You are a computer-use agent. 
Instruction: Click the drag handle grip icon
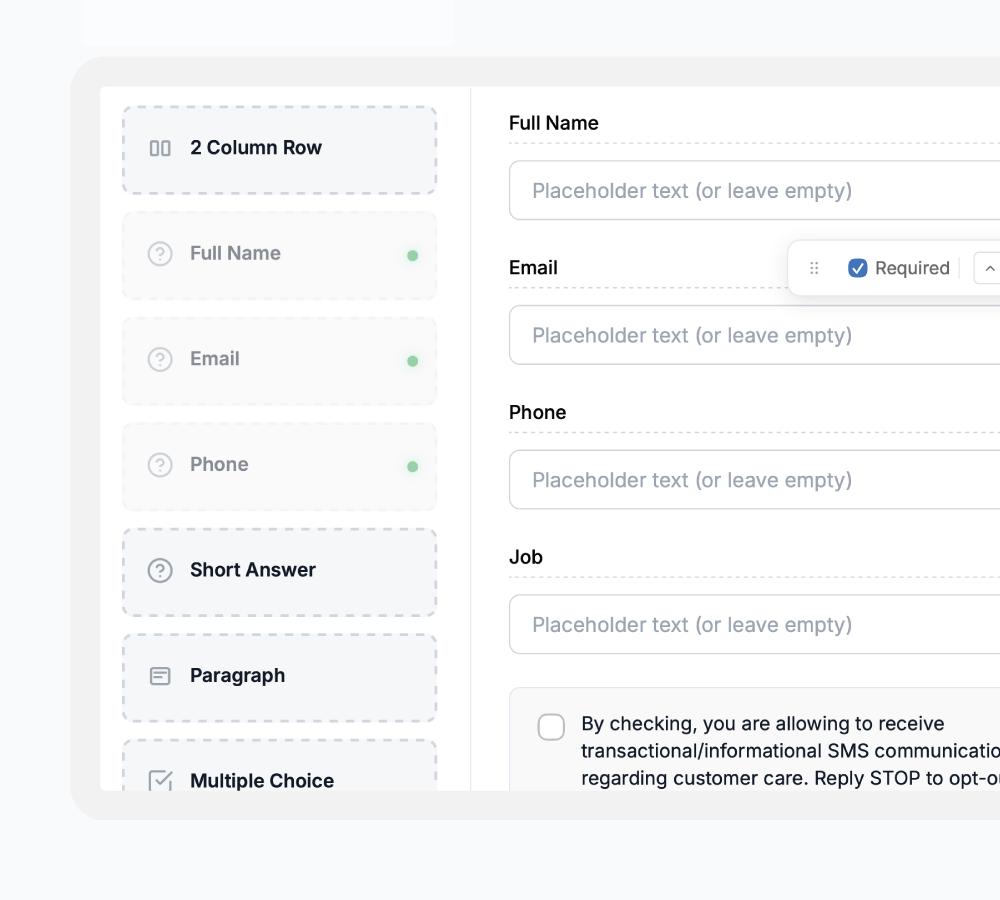(814, 268)
